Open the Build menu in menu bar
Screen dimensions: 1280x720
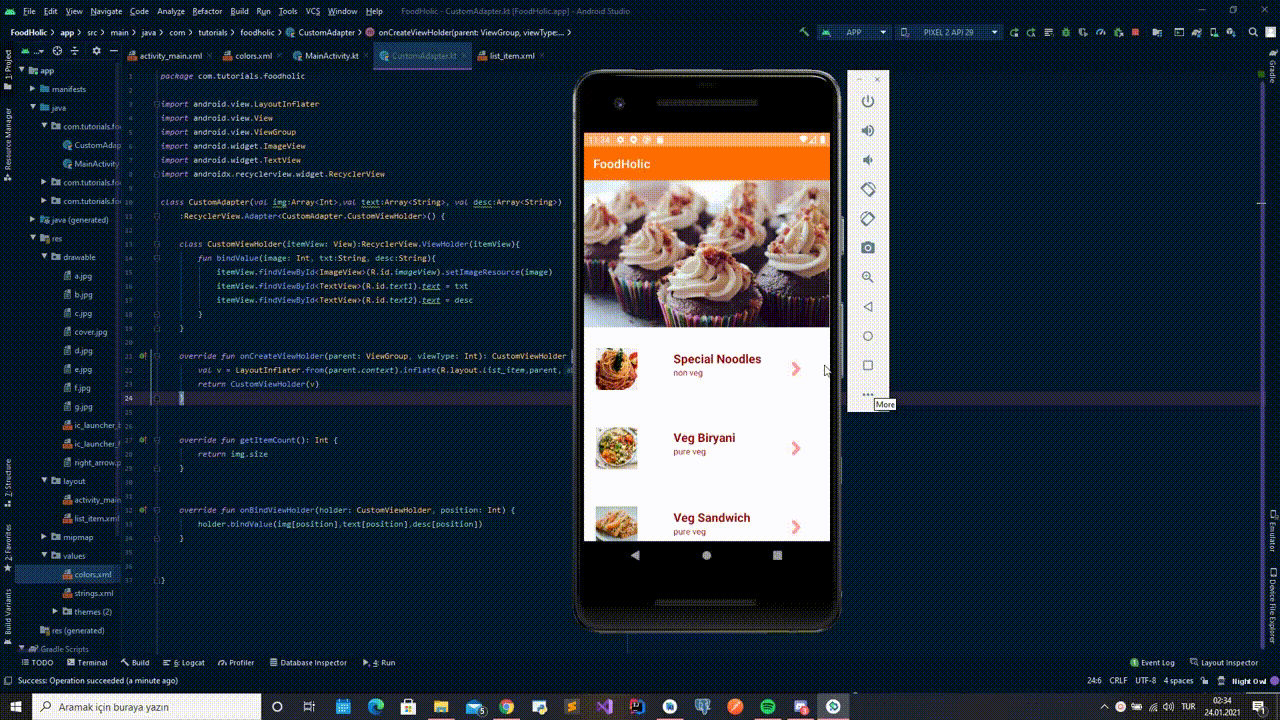(239, 11)
